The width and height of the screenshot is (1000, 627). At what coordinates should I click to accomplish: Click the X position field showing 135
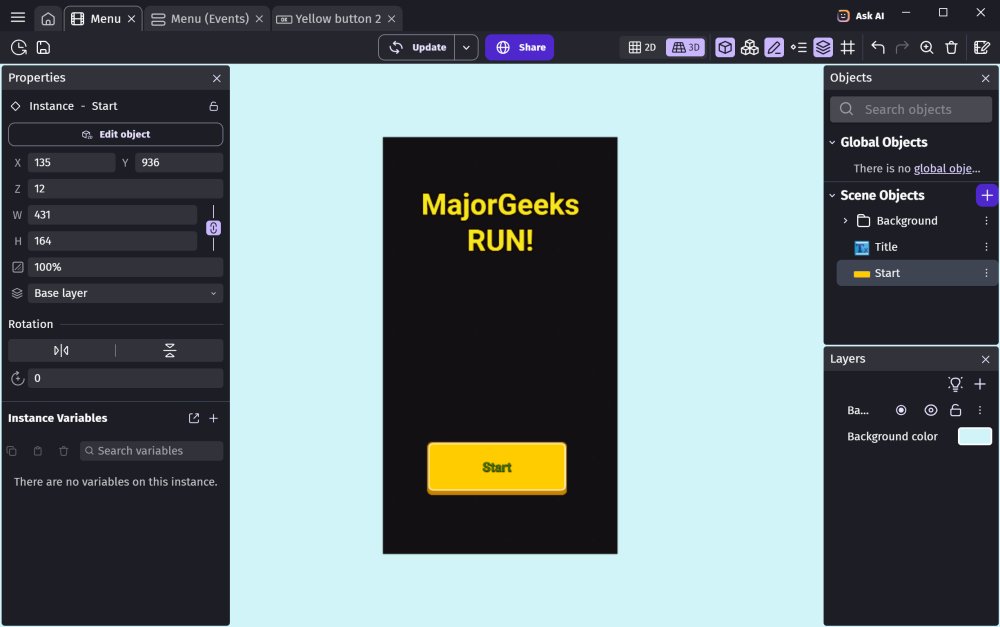click(71, 163)
